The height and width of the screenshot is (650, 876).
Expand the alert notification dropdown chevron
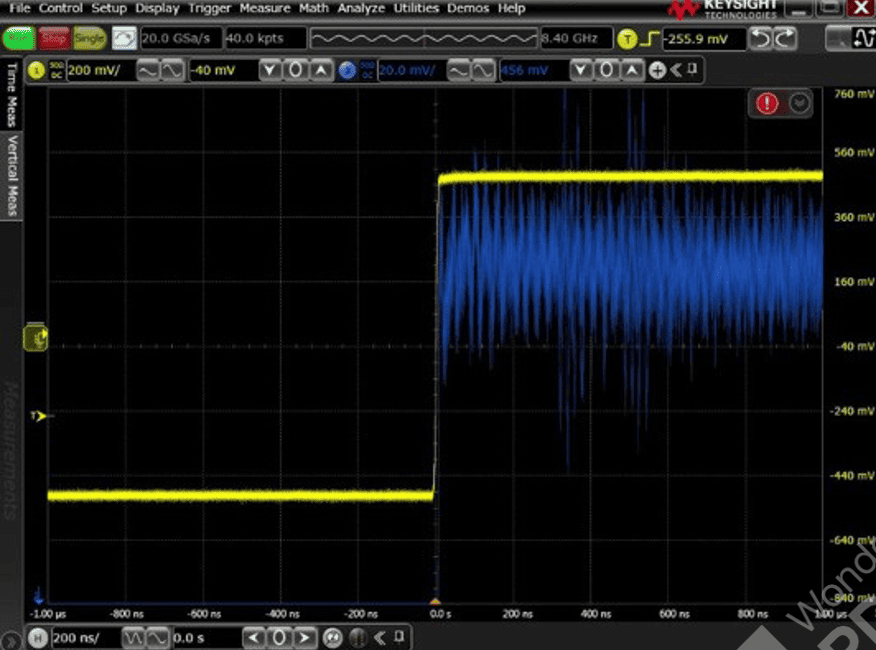[798, 103]
